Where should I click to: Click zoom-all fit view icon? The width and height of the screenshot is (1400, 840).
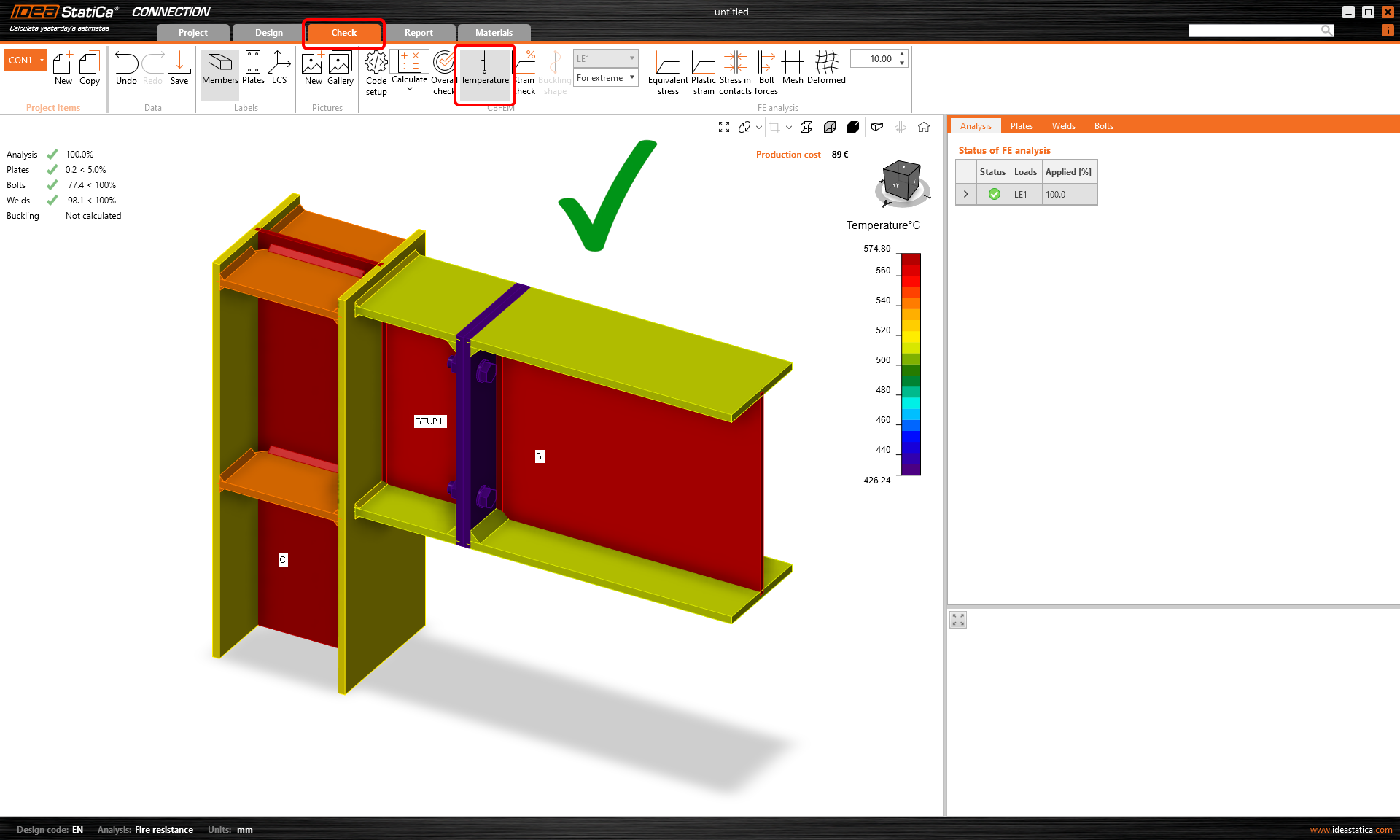pos(724,127)
